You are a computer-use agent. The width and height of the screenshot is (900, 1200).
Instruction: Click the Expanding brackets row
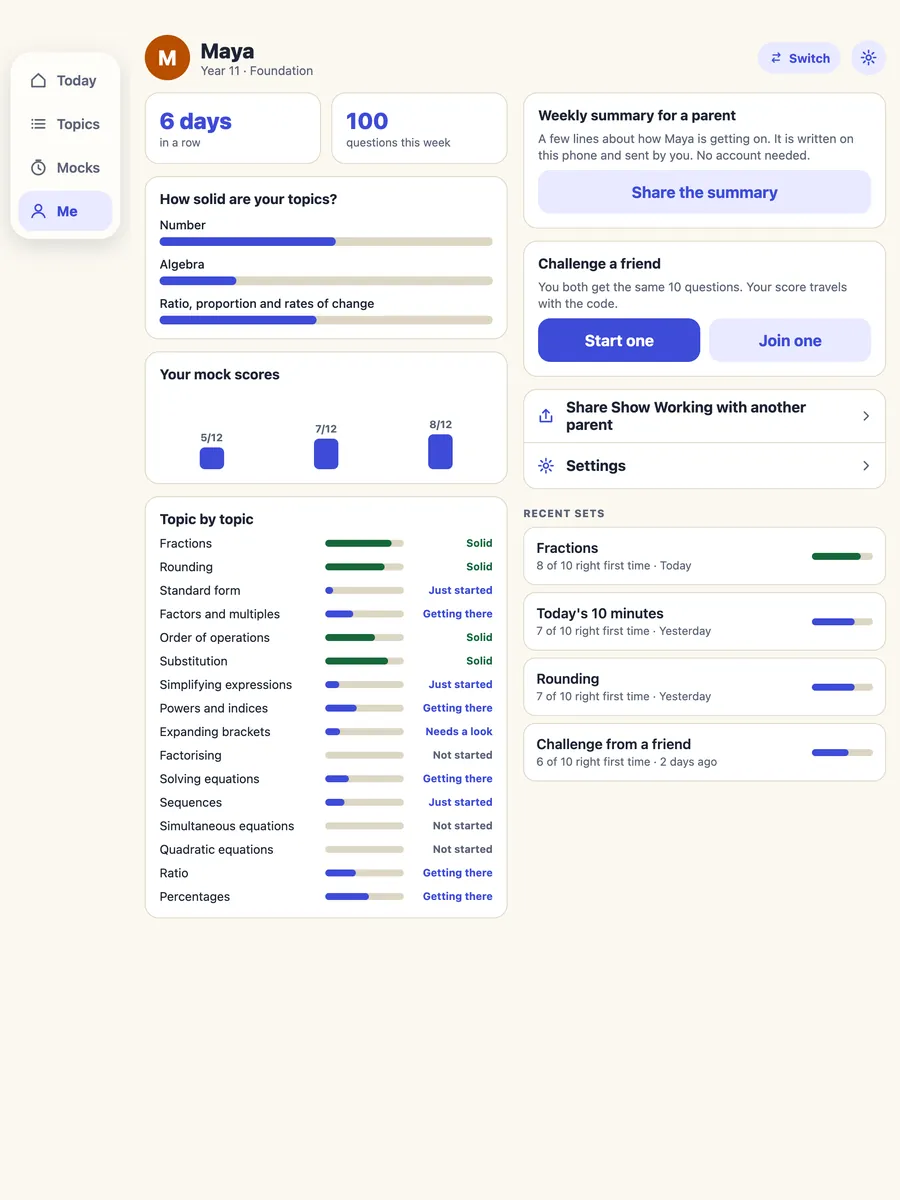click(326, 732)
